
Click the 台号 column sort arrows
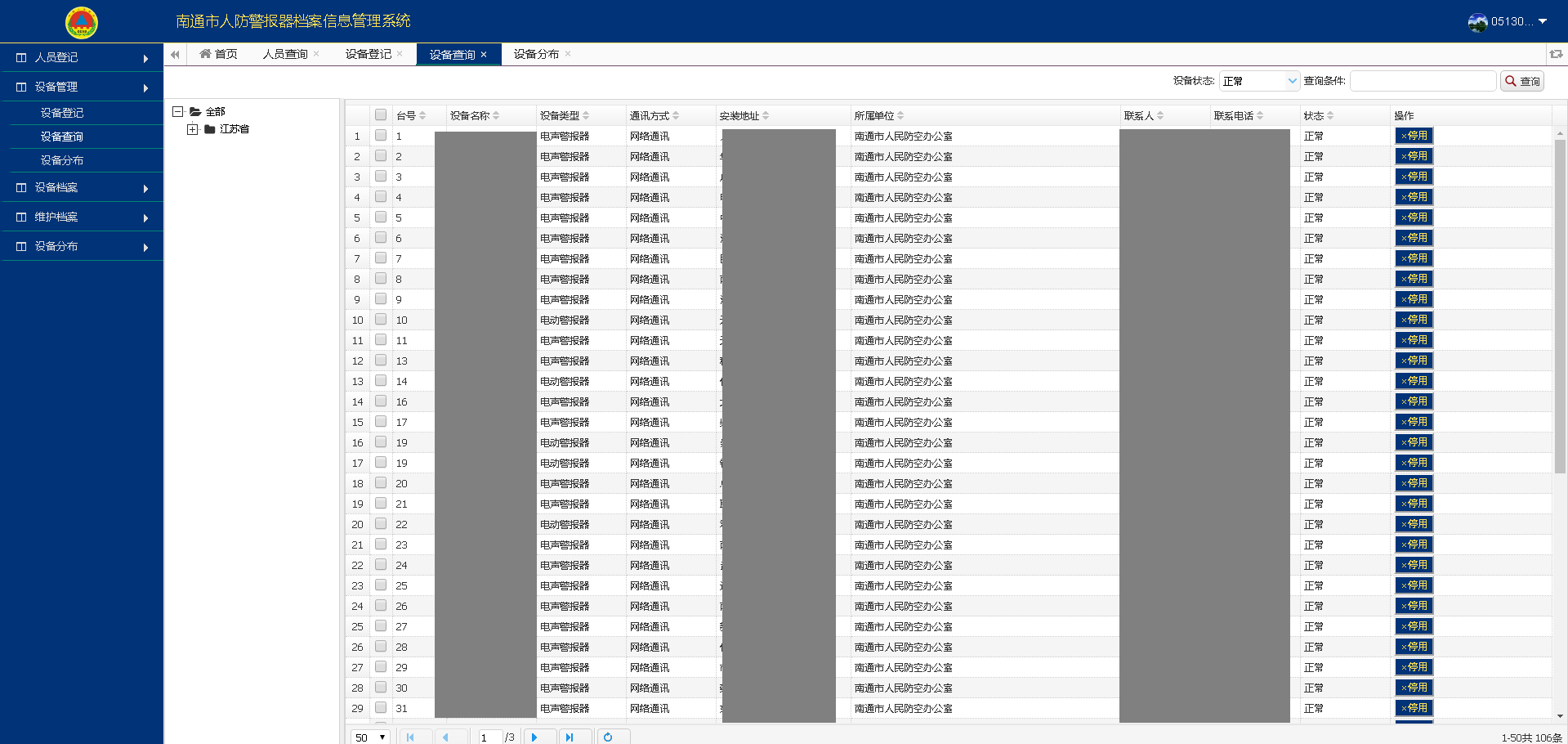(x=422, y=116)
